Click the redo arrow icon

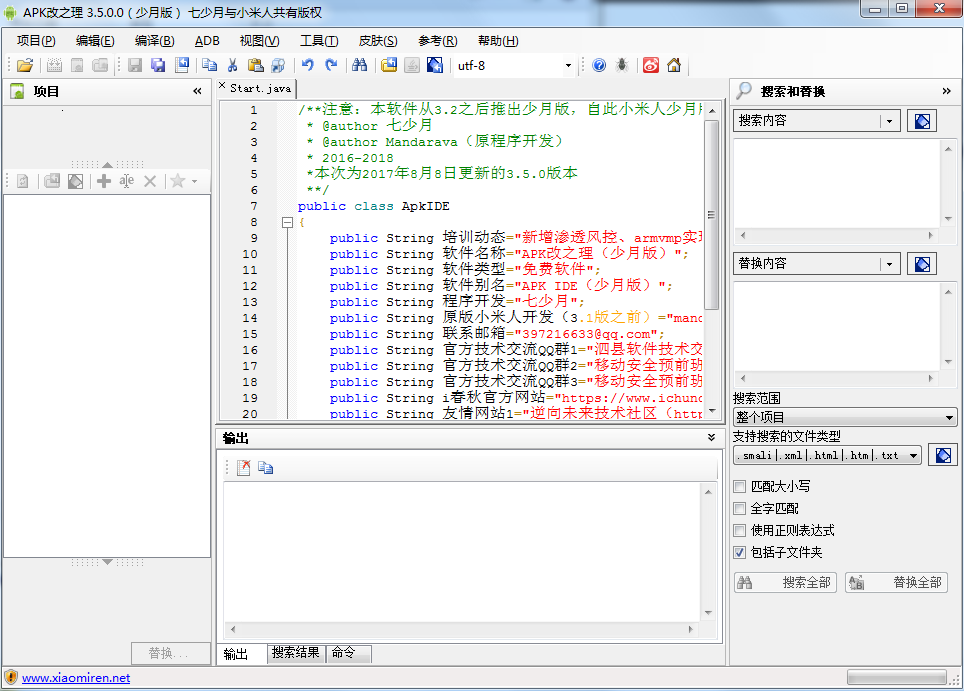pos(331,65)
